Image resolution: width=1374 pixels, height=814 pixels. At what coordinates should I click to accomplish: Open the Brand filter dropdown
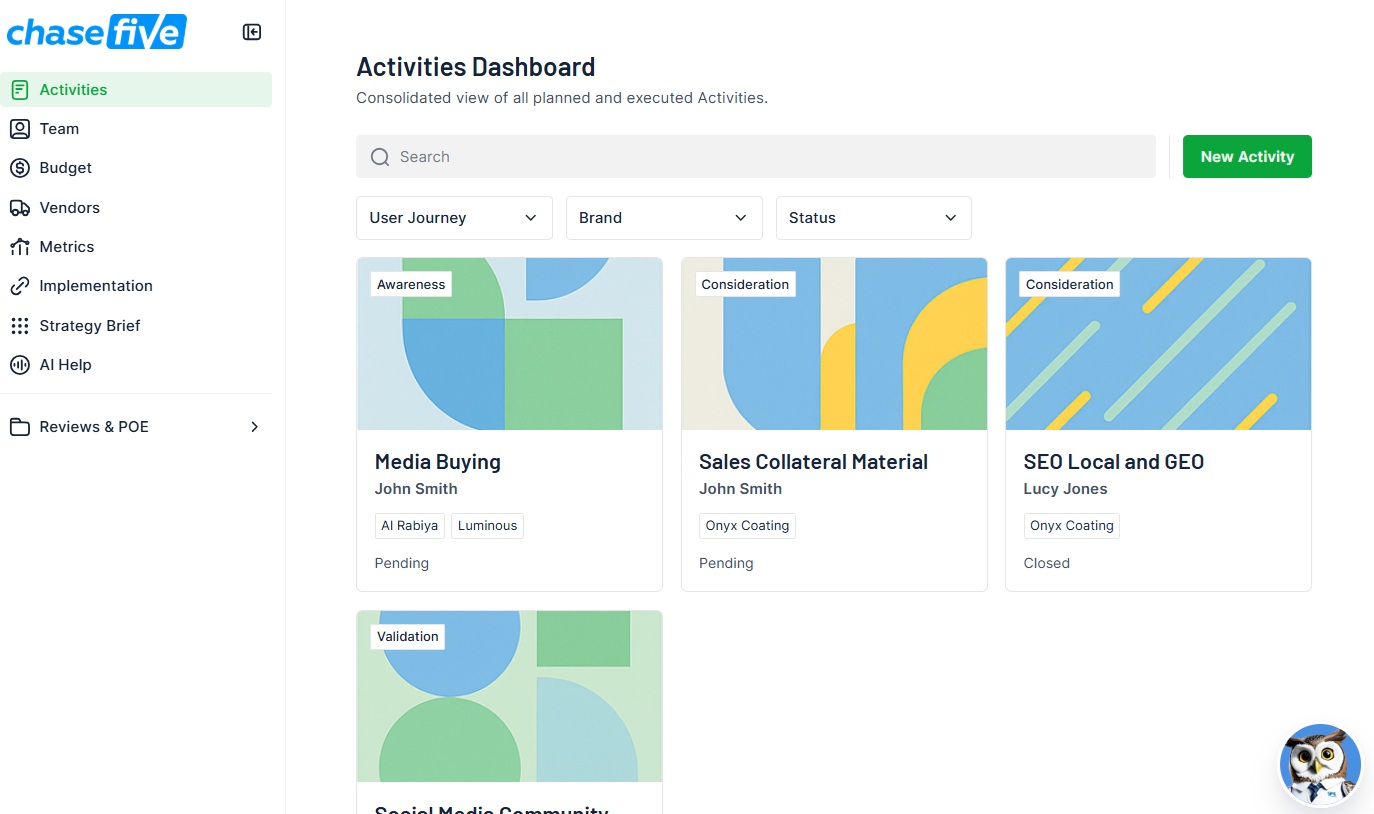coord(664,218)
